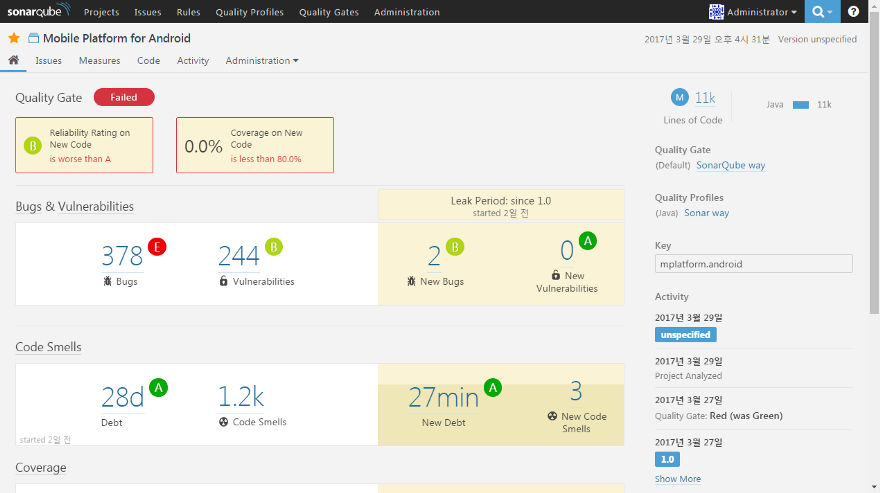
Task: Open the 378 bugs count link
Action: point(122,256)
